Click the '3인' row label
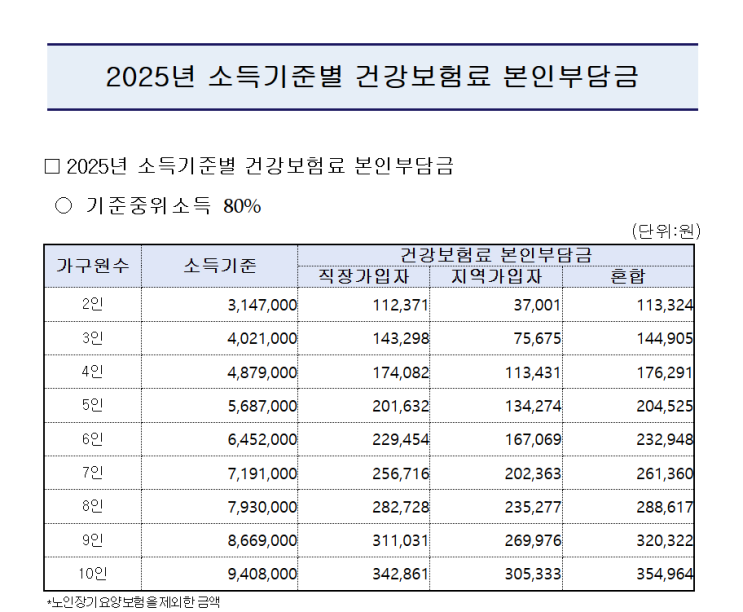Screen dimensions: 743x612 (93, 338)
